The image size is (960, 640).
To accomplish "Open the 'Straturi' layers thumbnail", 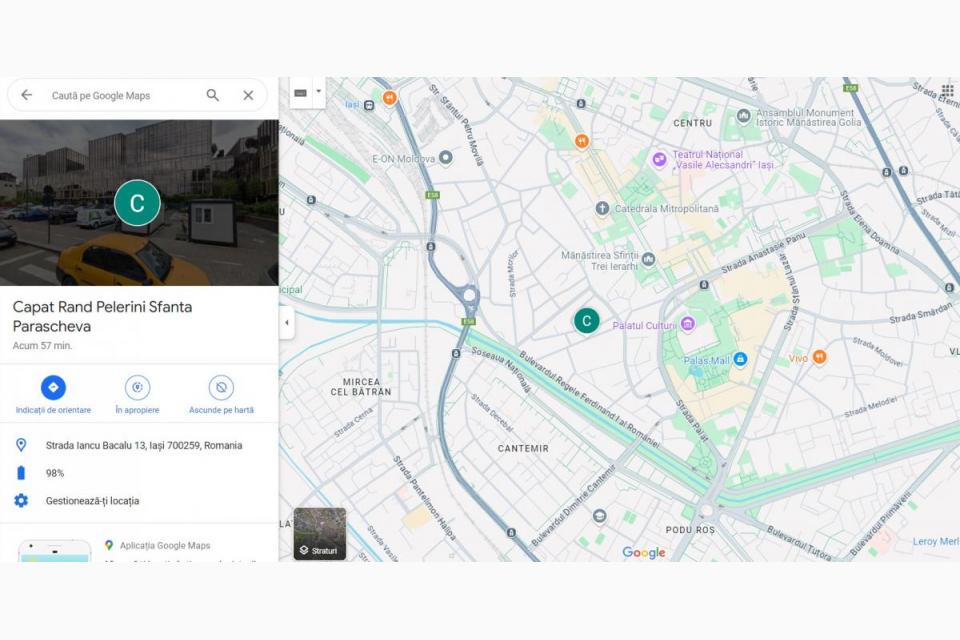I will (320, 533).
